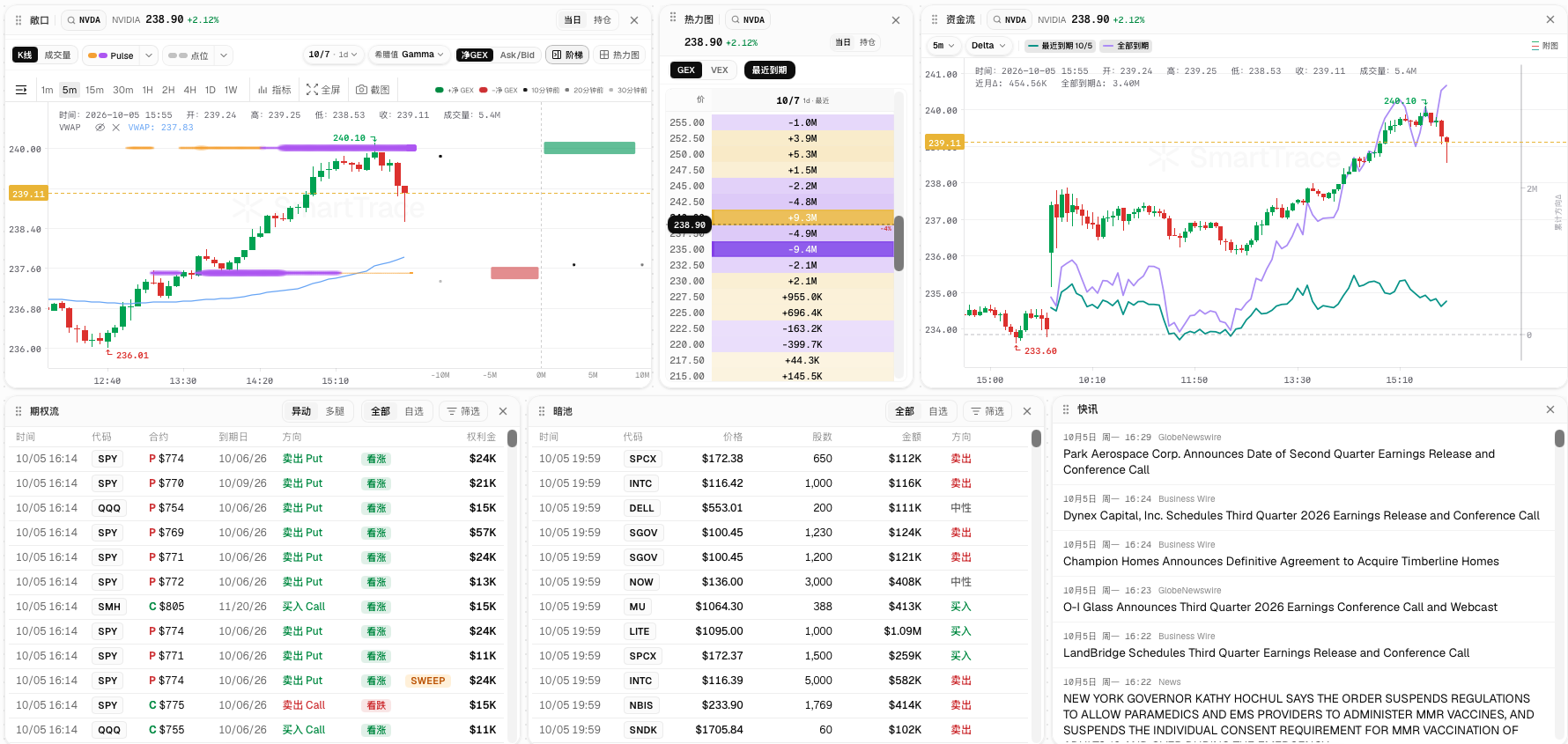This screenshot has width=1568, height=744.
Task: Click the 点位 gray color swatches
Action: (178, 55)
